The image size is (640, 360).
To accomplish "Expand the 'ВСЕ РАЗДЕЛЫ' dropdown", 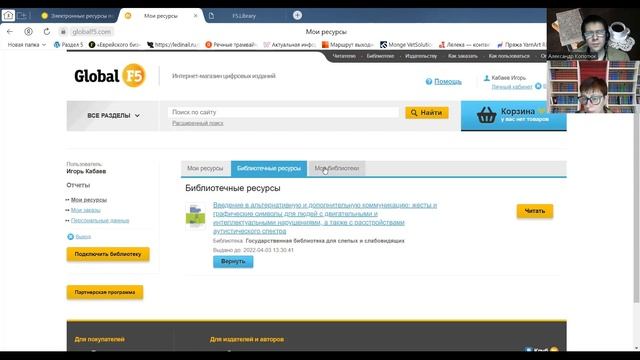I will coord(113,116).
